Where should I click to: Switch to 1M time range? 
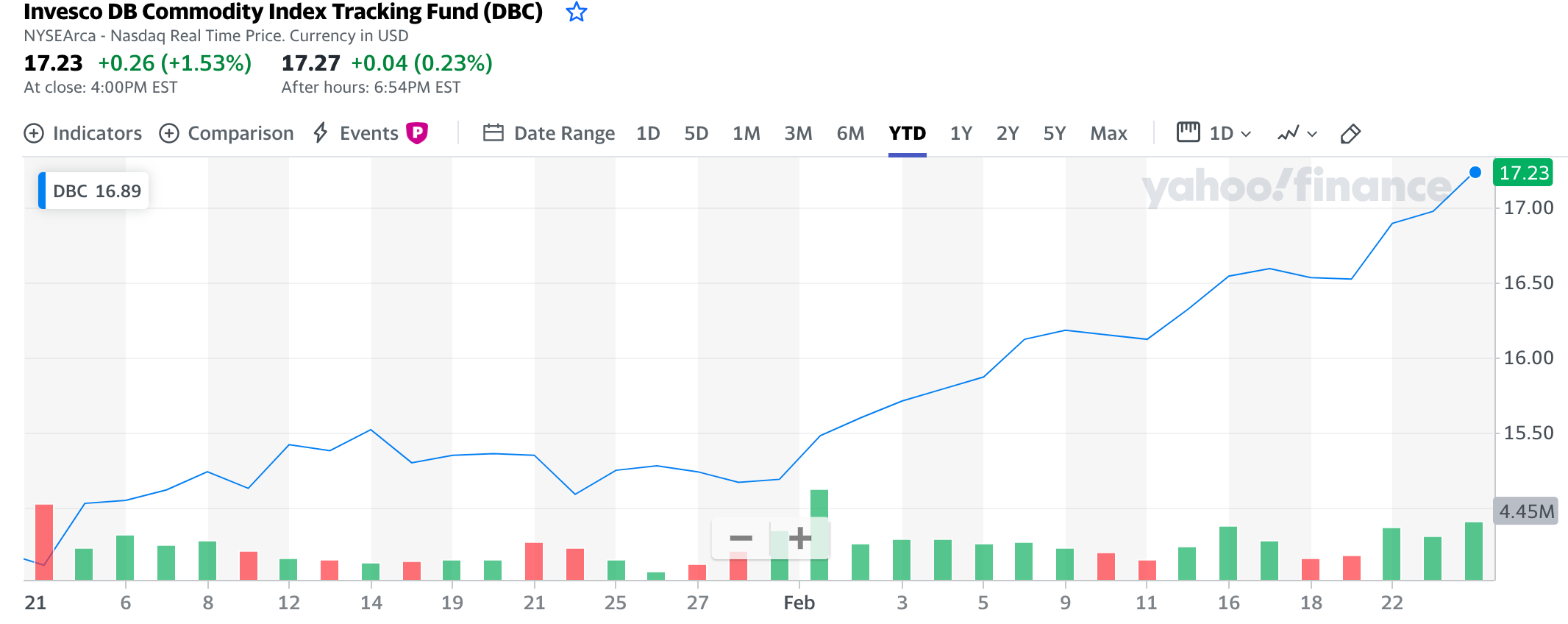(746, 133)
